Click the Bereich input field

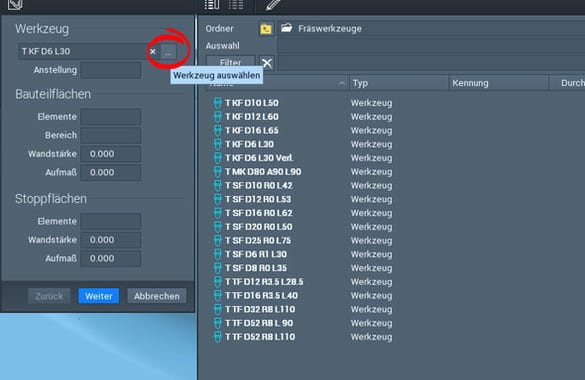tap(110, 135)
